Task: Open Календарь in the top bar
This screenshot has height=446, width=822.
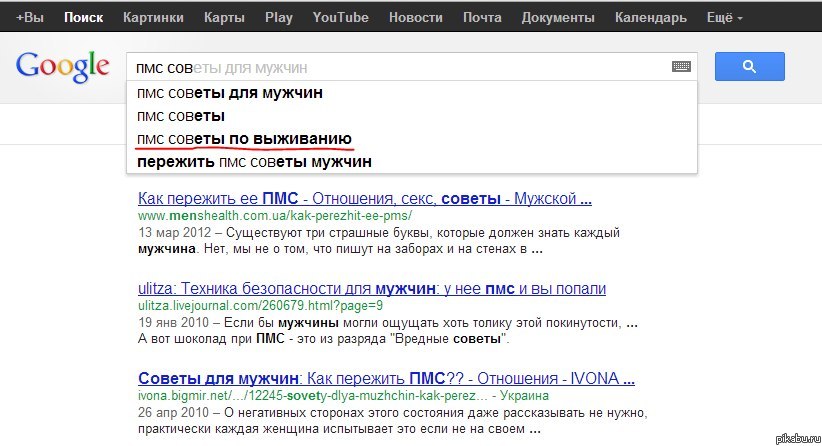Action: coord(650,18)
